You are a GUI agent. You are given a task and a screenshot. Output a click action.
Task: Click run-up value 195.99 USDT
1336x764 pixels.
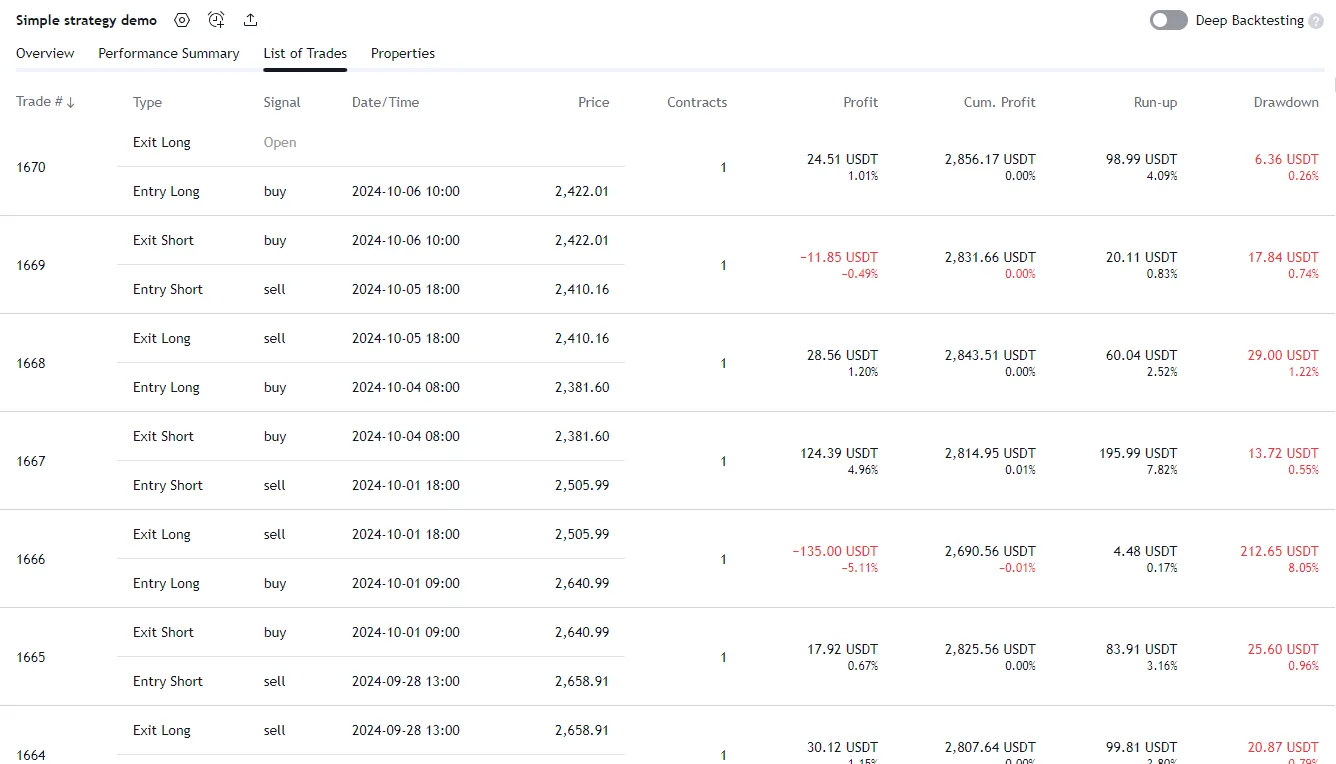1138,453
